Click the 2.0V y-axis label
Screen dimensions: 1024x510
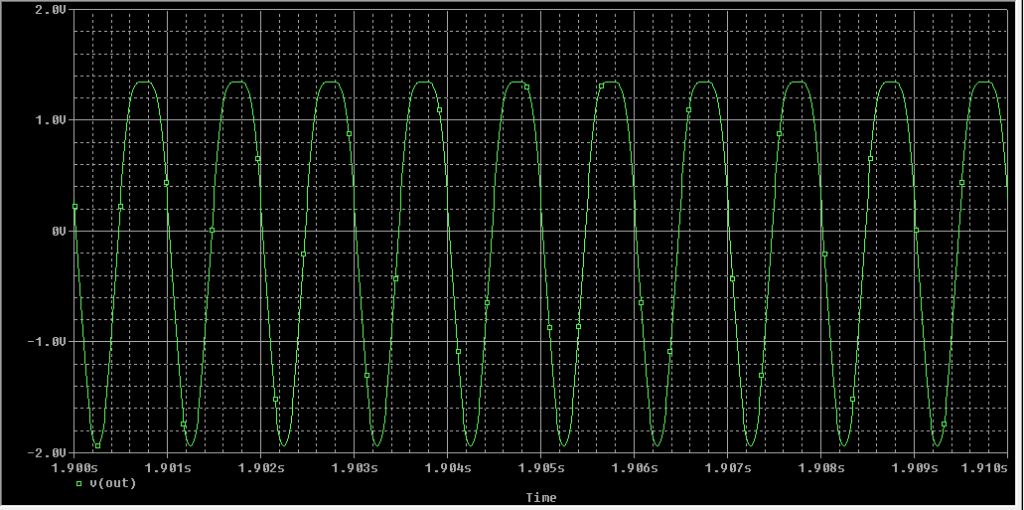click(x=50, y=9)
